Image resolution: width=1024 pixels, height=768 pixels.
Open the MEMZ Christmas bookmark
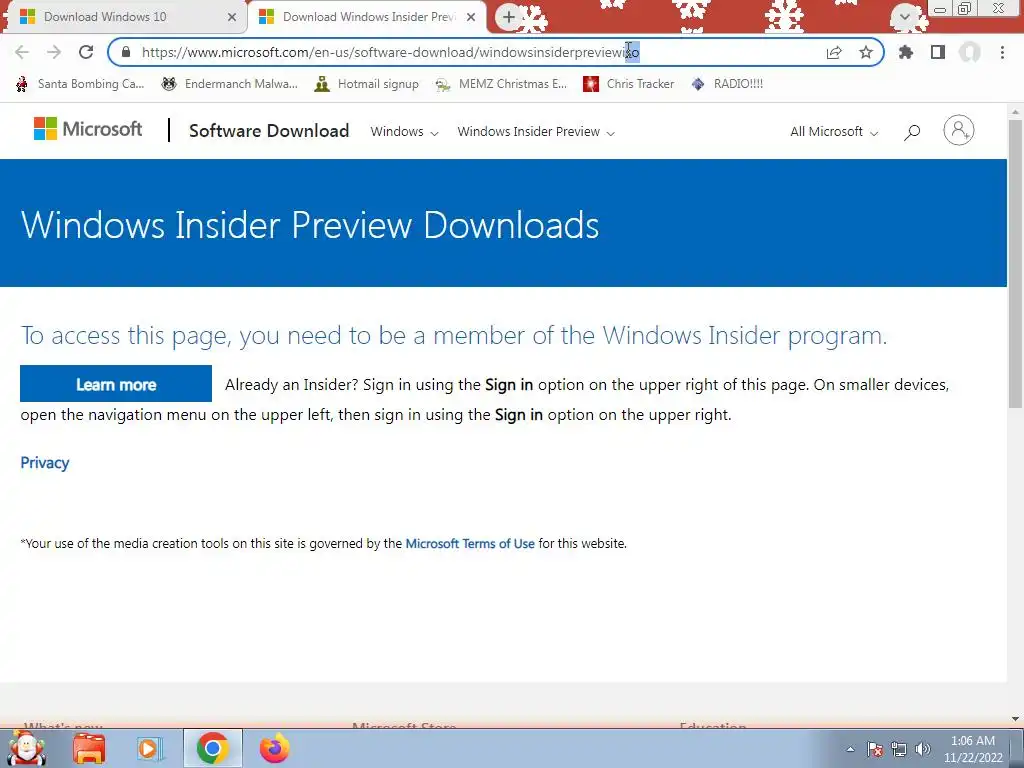(501, 84)
